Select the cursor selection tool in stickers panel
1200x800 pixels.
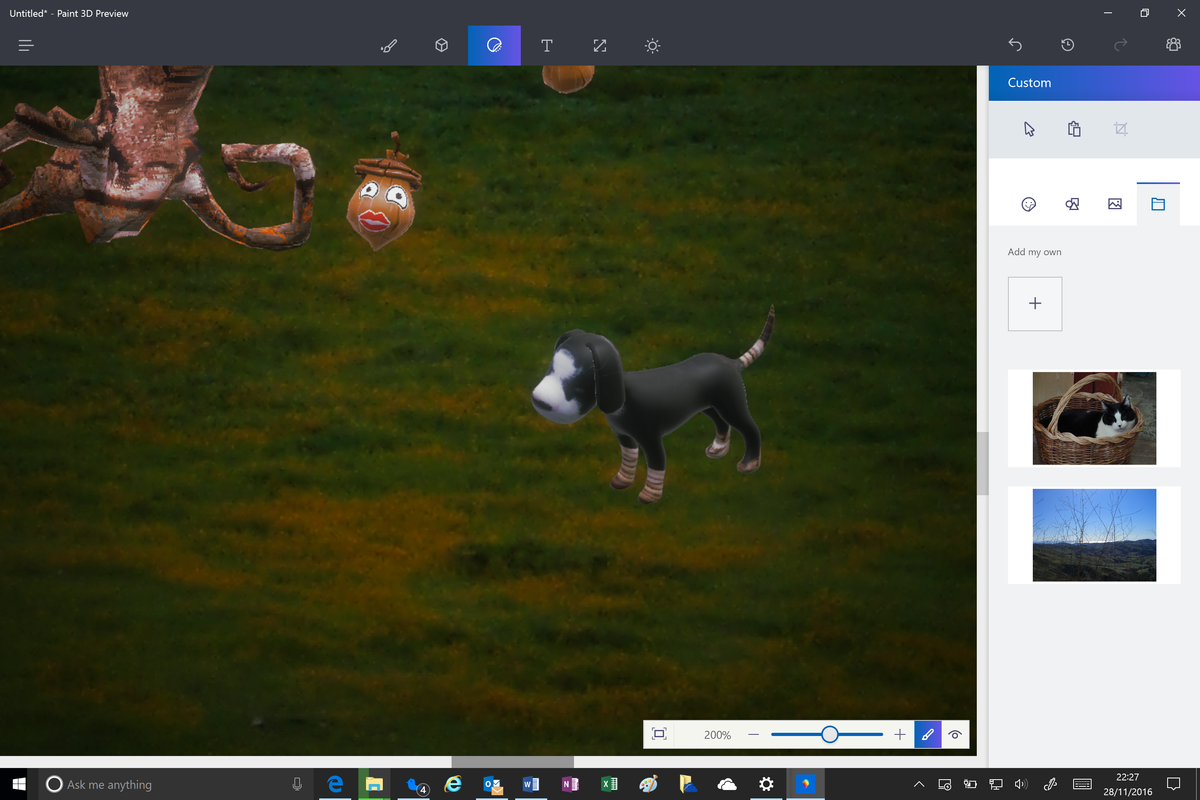(1028, 129)
